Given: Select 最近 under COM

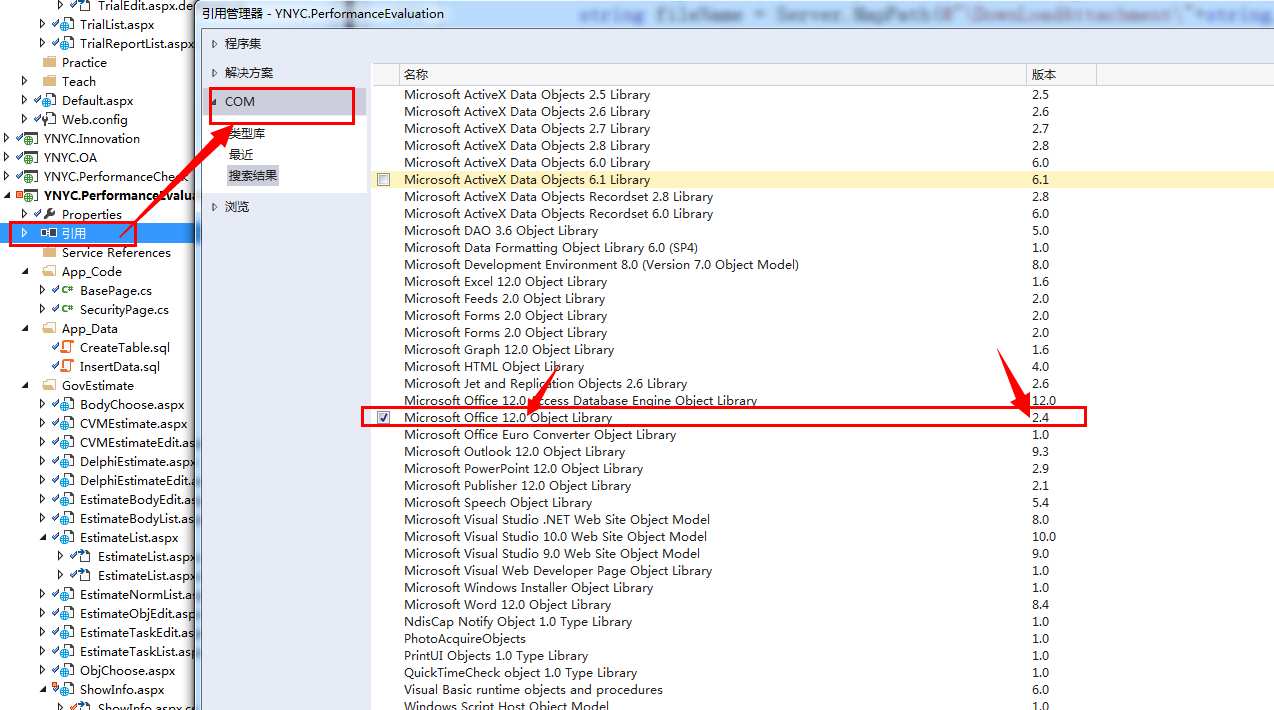Looking at the screenshot, I should pyautogui.click(x=241, y=154).
